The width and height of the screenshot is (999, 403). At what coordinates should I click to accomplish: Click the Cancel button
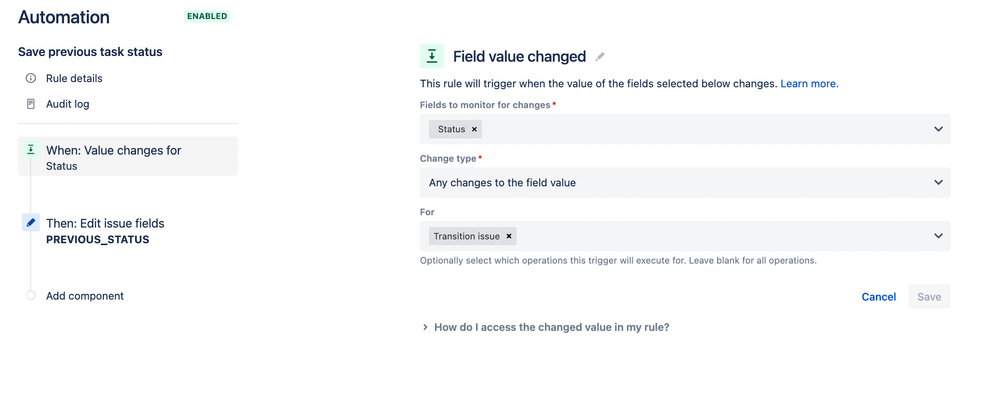pos(878,297)
